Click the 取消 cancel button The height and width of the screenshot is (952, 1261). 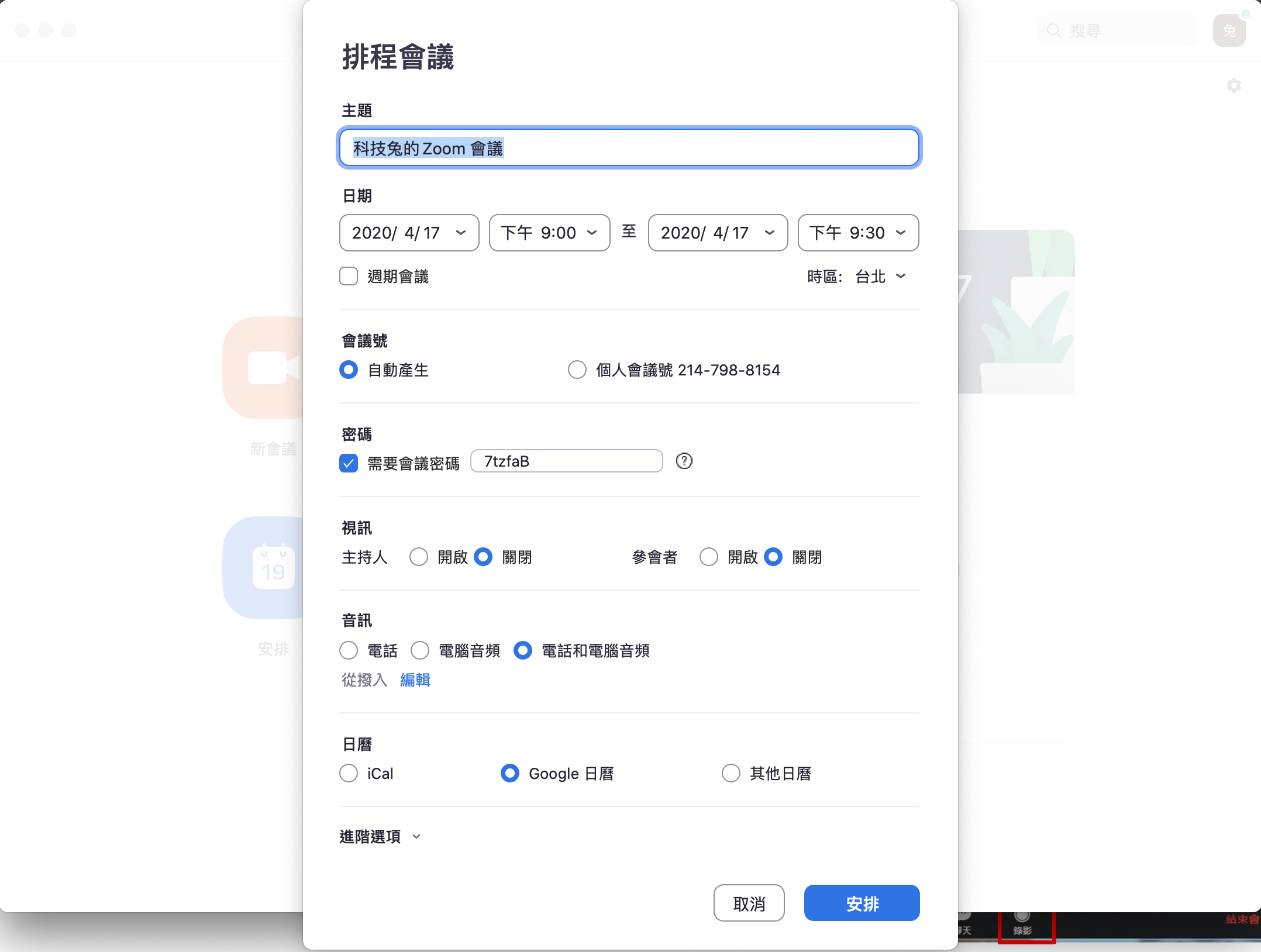click(x=749, y=903)
